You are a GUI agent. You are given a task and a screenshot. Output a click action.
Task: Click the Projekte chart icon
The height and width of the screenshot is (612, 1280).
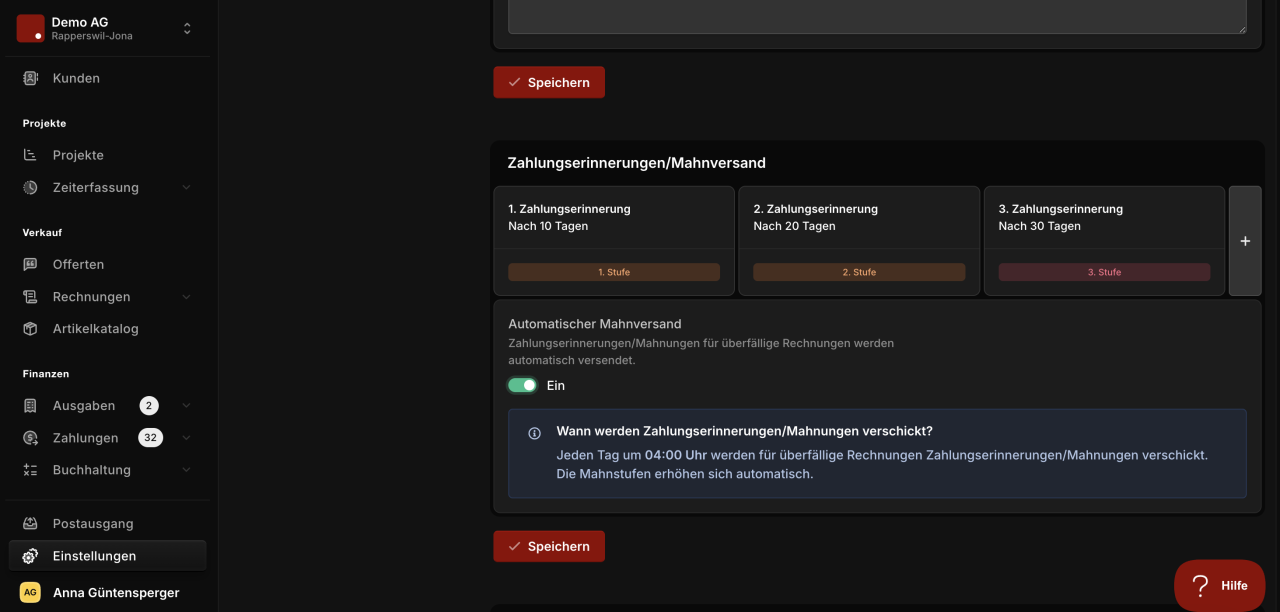(x=31, y=155)
